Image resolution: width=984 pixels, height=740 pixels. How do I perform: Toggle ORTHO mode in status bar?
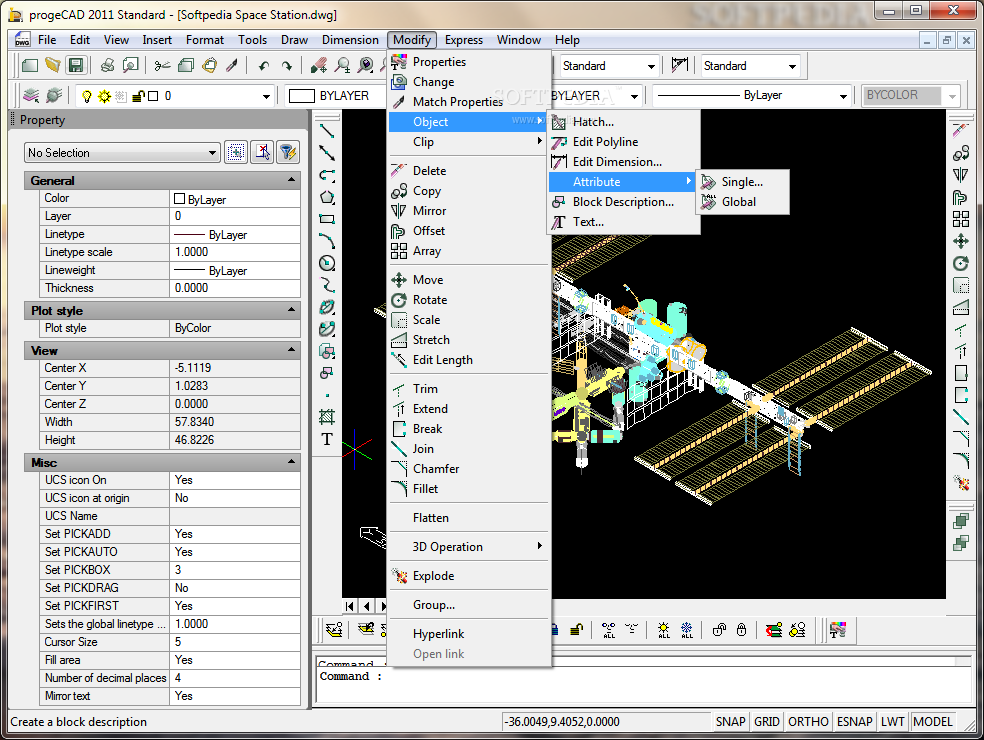(808, 722)
